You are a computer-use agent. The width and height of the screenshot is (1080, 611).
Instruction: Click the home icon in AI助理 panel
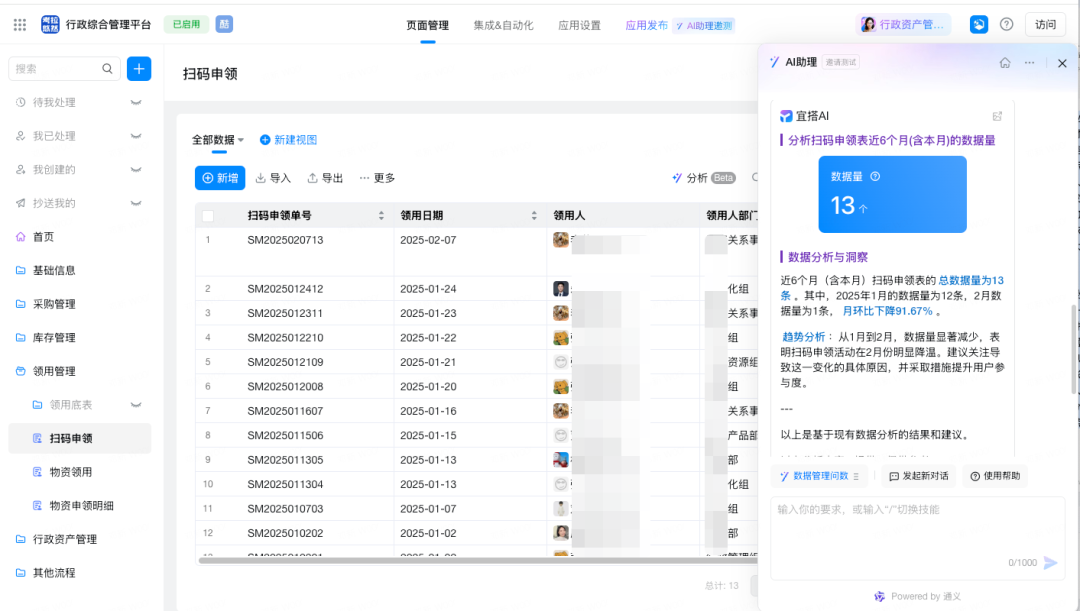pos(1004,62)
